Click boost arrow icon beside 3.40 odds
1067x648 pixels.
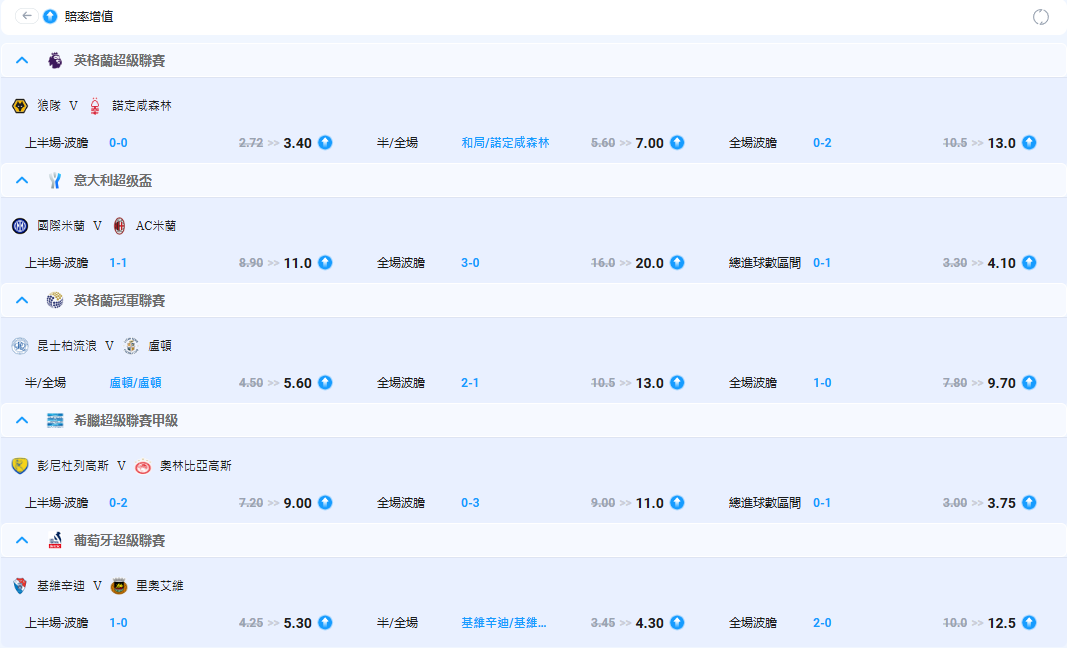[325, 143]
